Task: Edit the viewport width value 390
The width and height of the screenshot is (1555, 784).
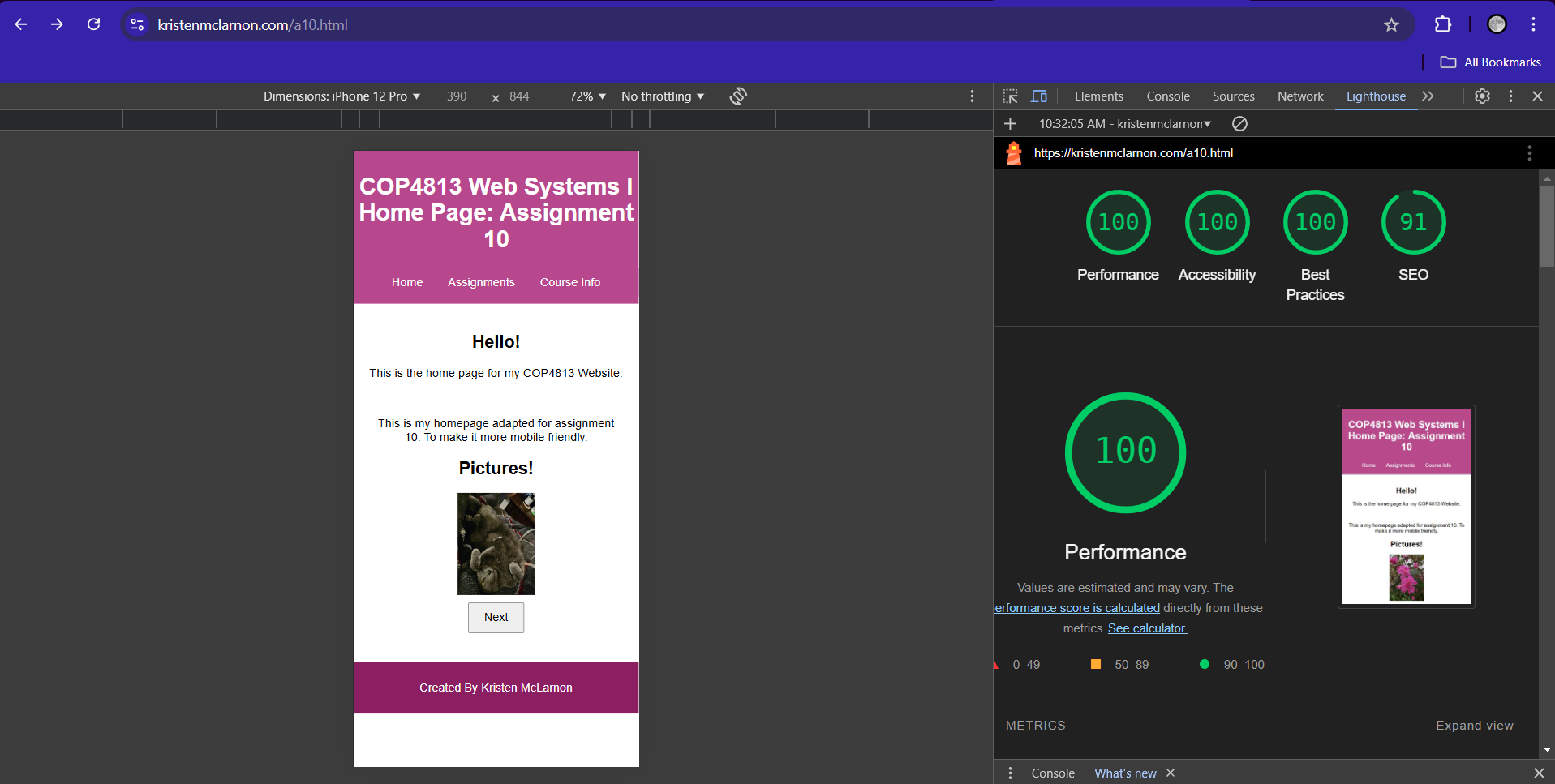Action: 457,96
